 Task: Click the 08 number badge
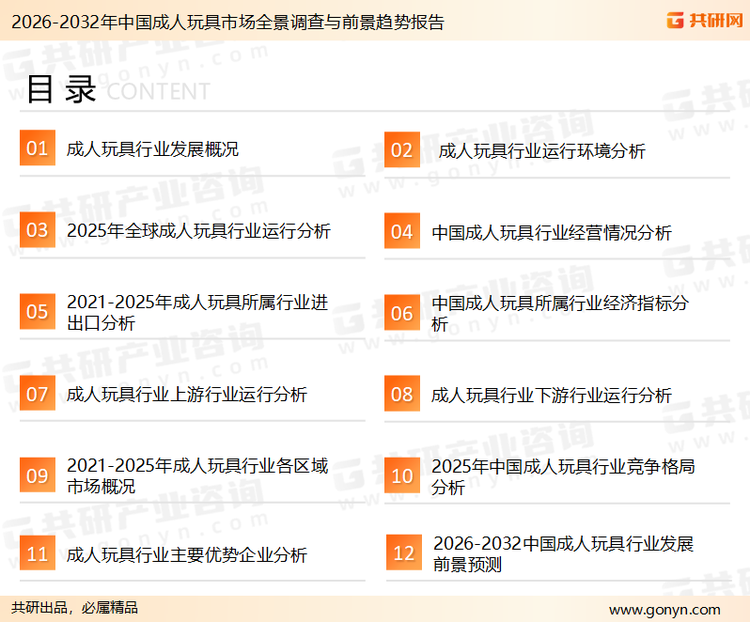pos(402,394)
